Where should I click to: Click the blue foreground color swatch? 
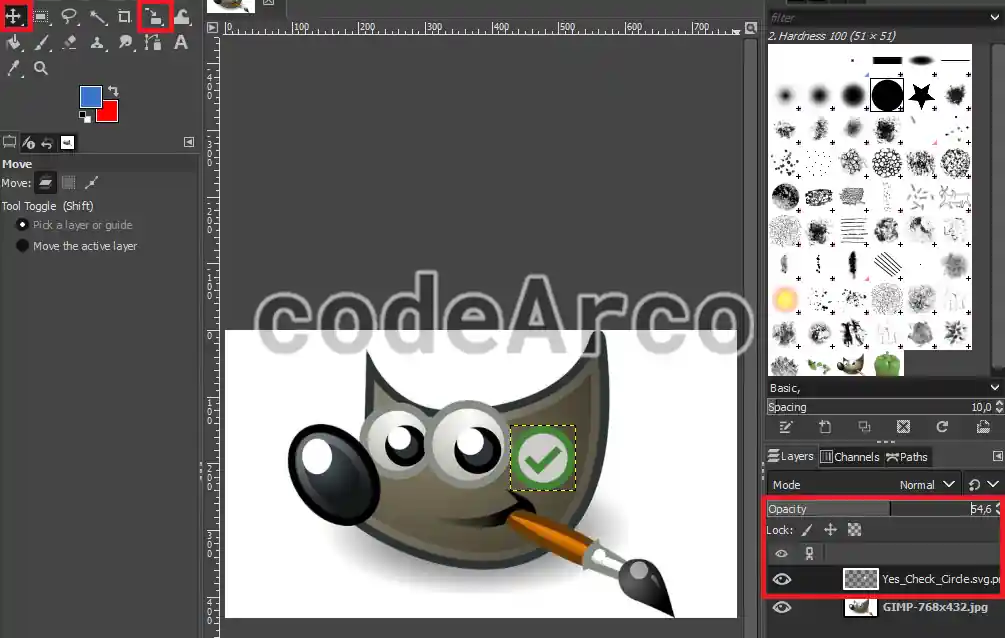pos(90,97)
